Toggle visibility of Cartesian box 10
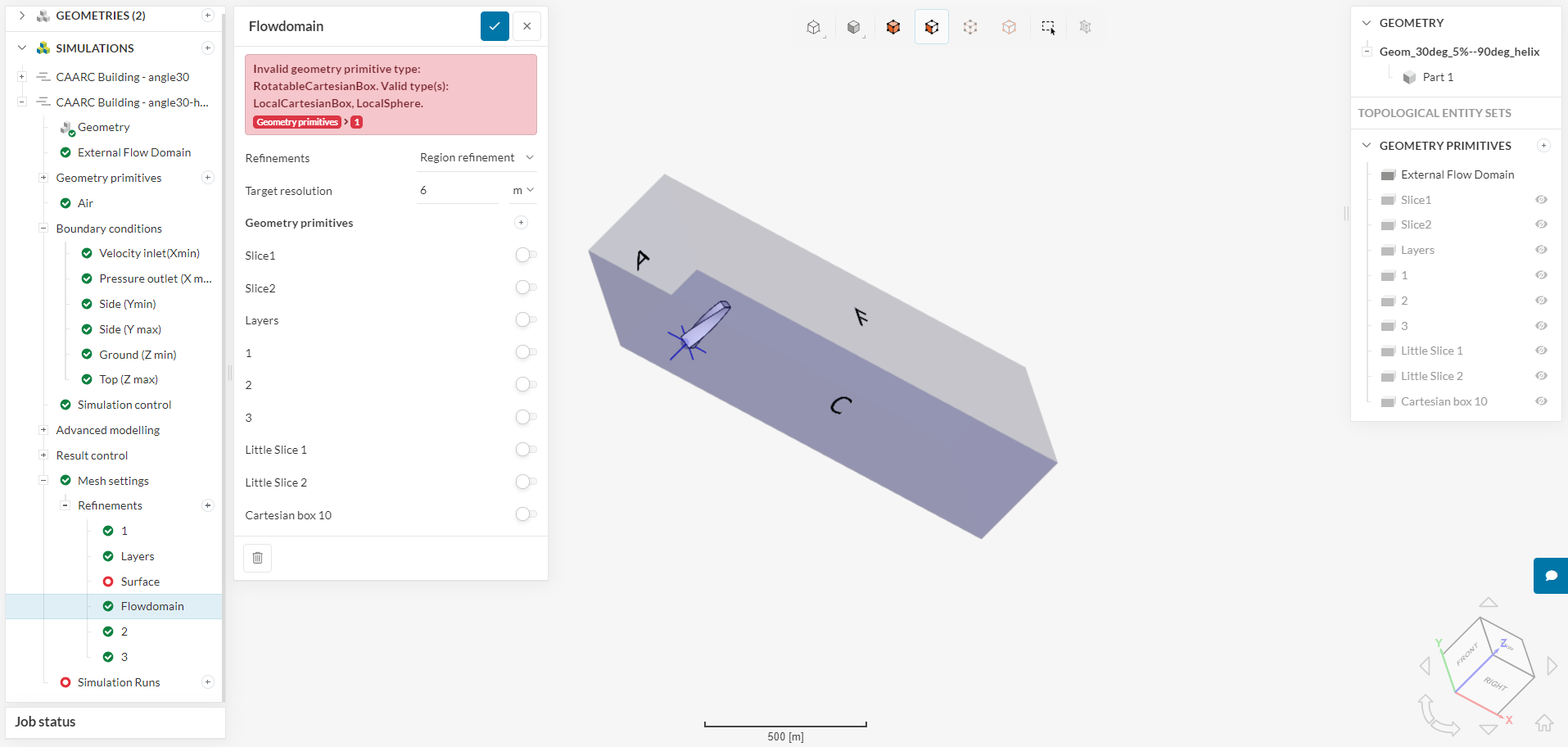The height and width of the screenshot is (747, 1568). [x=1541, y=401]
